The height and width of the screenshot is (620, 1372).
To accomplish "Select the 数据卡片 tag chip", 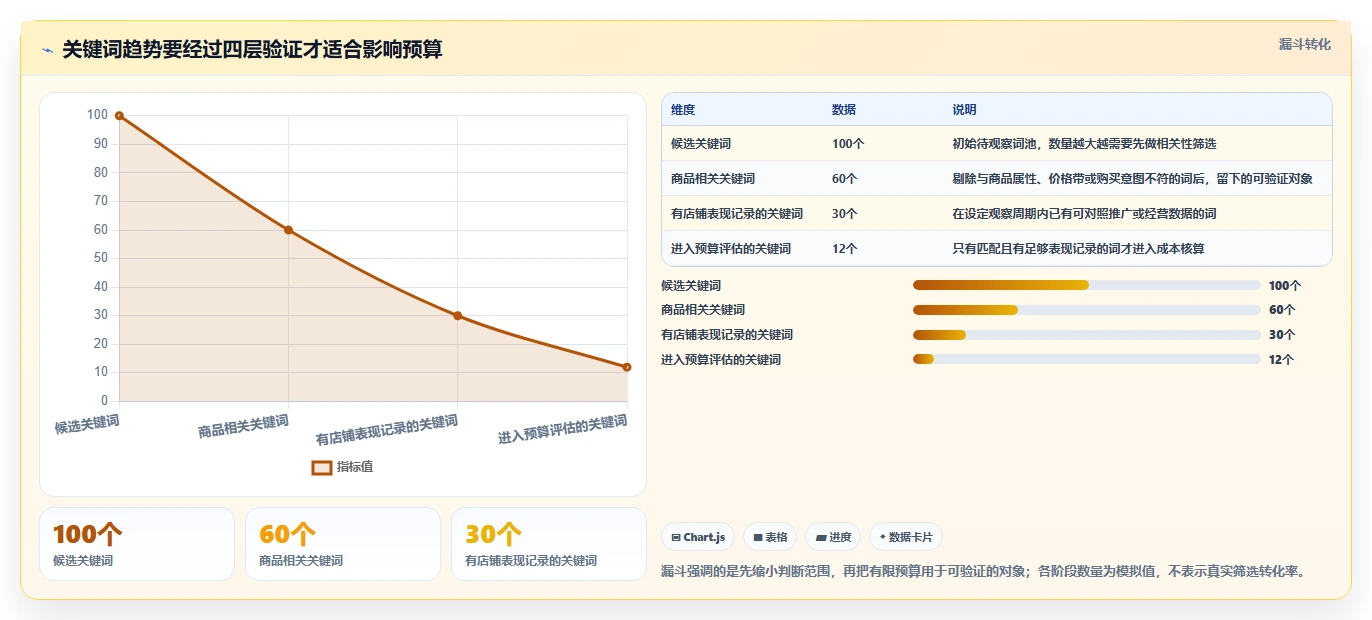I will click(906, 537).
